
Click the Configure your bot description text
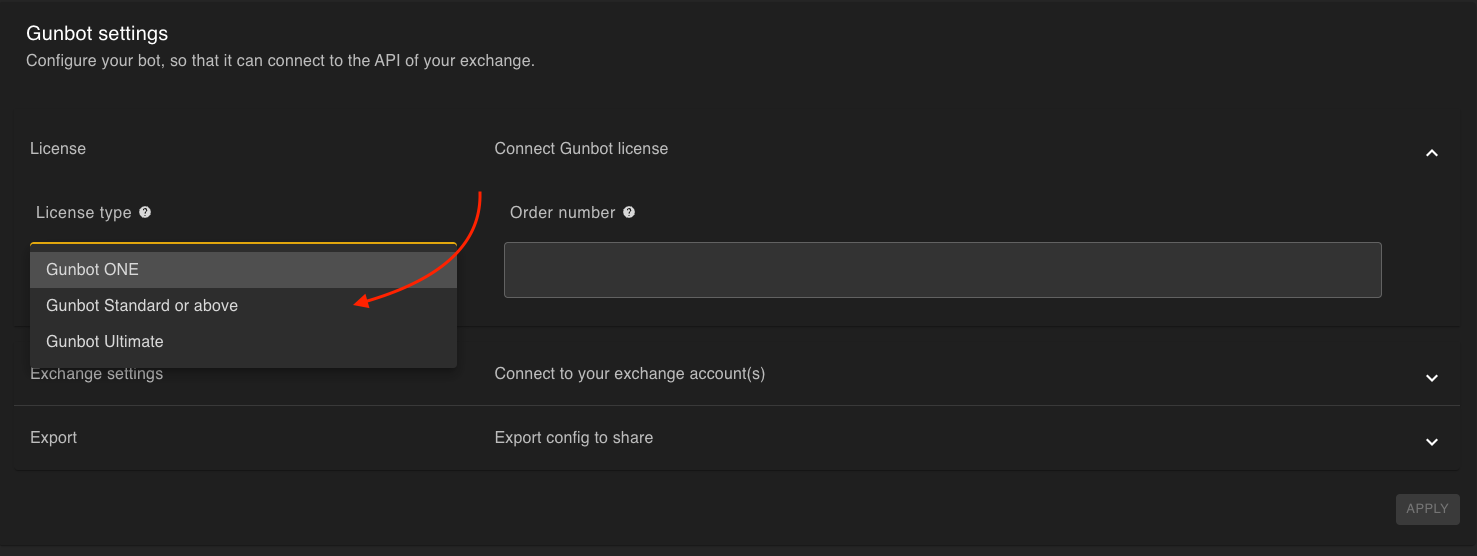pyautogui.click(x=280, y=61)
